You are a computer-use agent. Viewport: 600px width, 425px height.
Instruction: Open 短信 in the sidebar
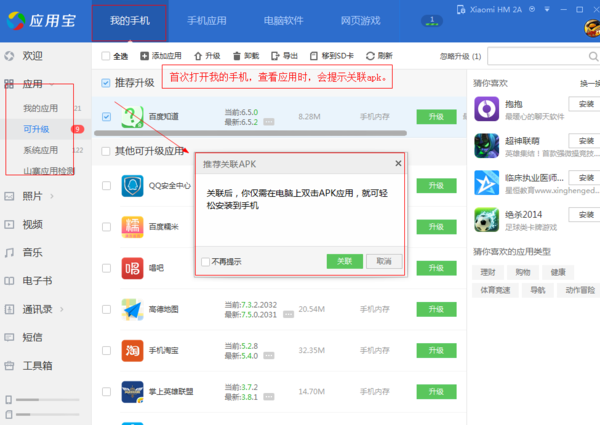[x=33, y=337]
